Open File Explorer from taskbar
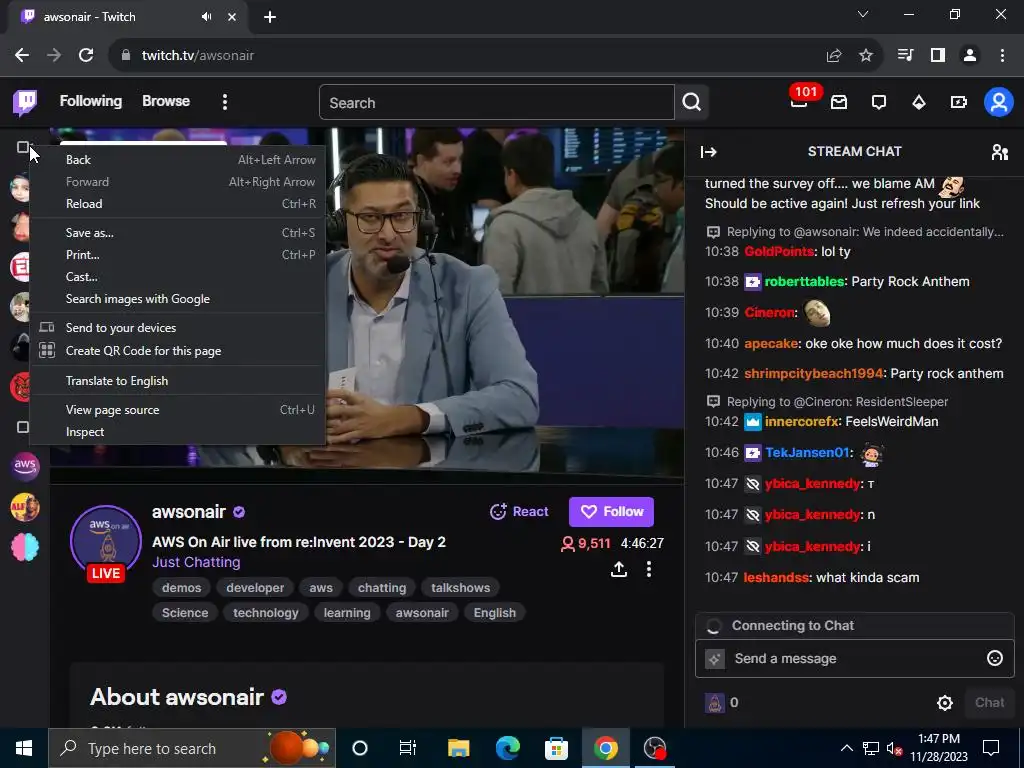The height and width of the screenshot is (768, 1024). 458,748
